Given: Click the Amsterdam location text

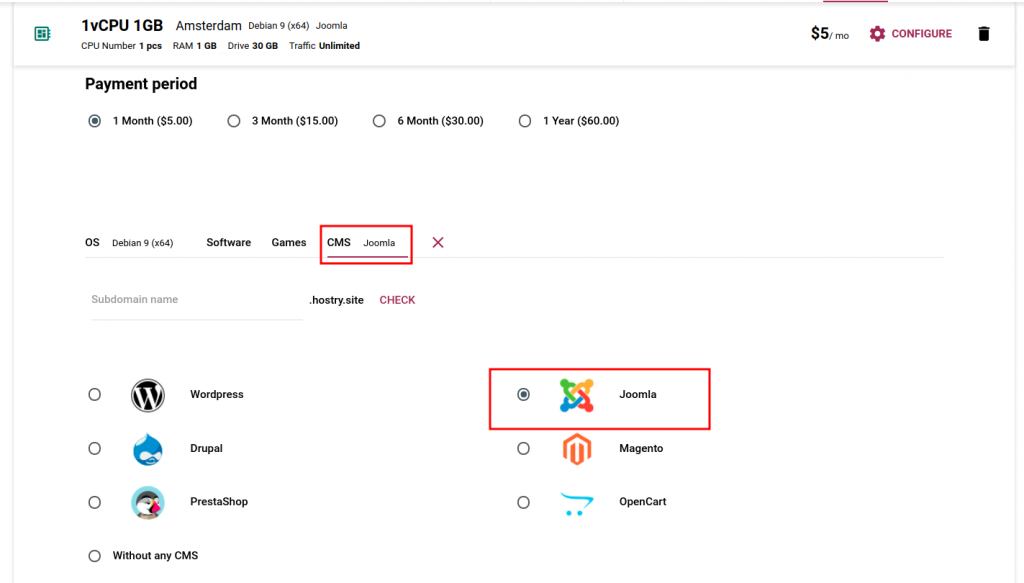Looking at the screenshot, I should pos(208,25).
